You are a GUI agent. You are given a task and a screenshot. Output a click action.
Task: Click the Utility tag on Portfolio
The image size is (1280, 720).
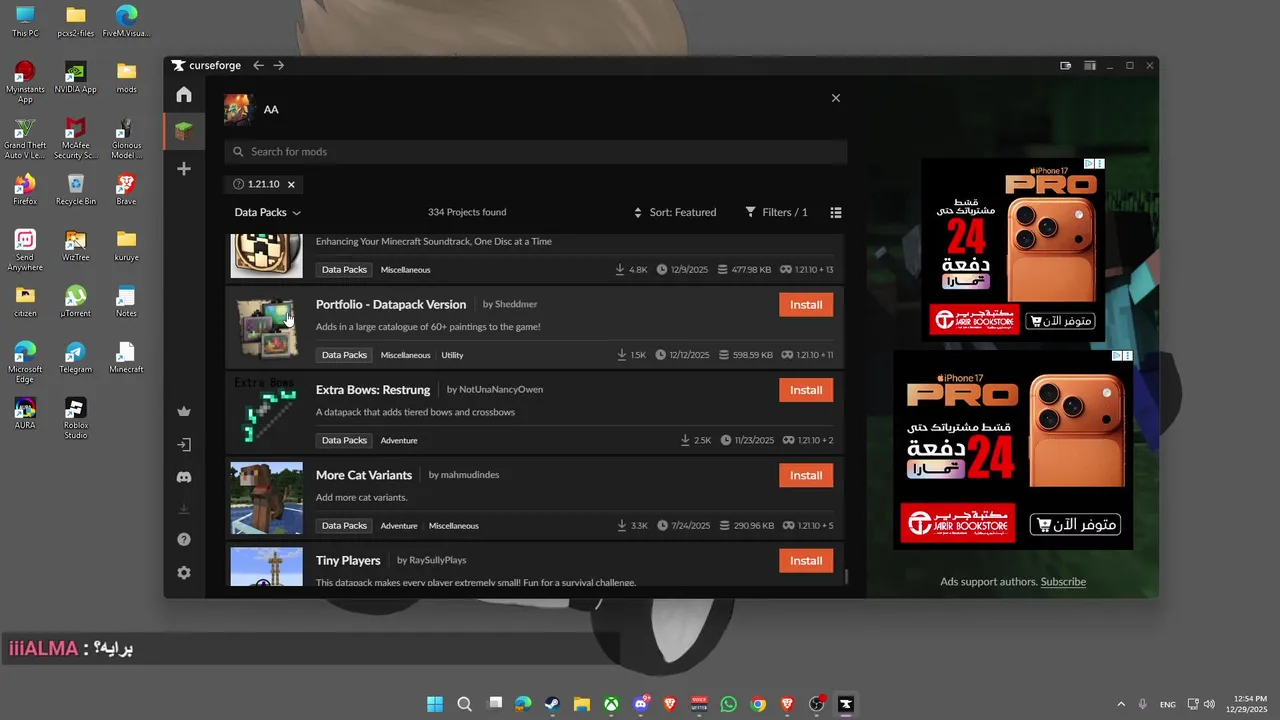452,355
